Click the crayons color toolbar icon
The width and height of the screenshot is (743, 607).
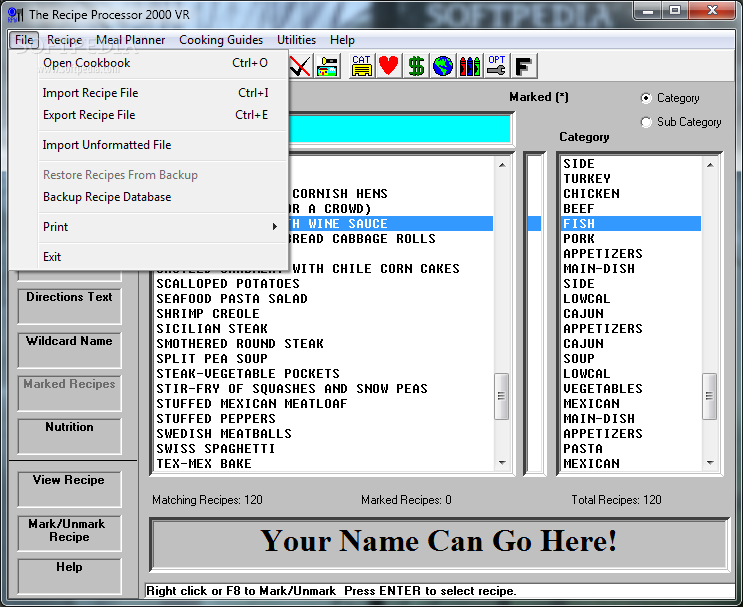point(470,66)
